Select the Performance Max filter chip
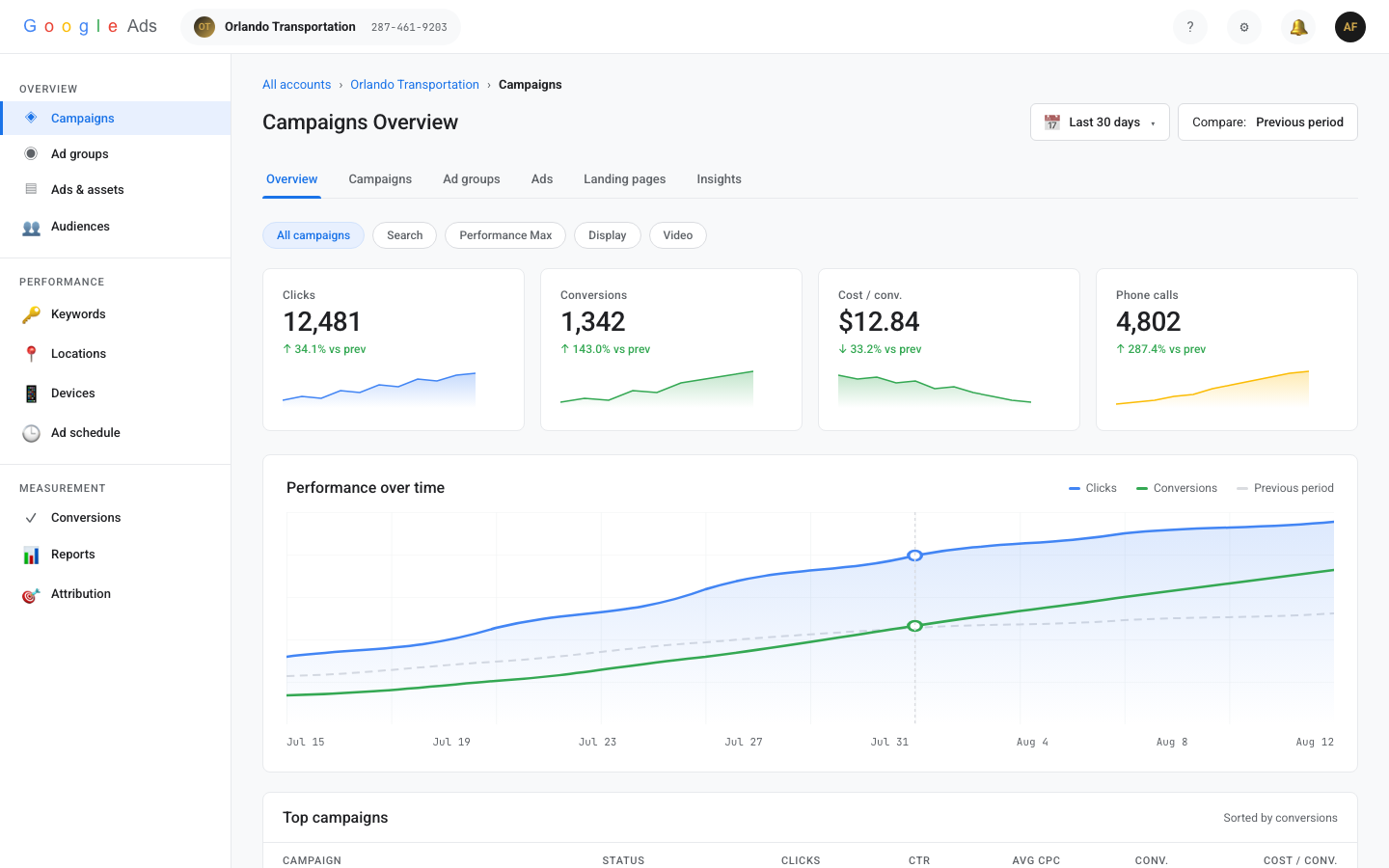Viewport: 1389px width, 868px height. (x=505, y=235)
